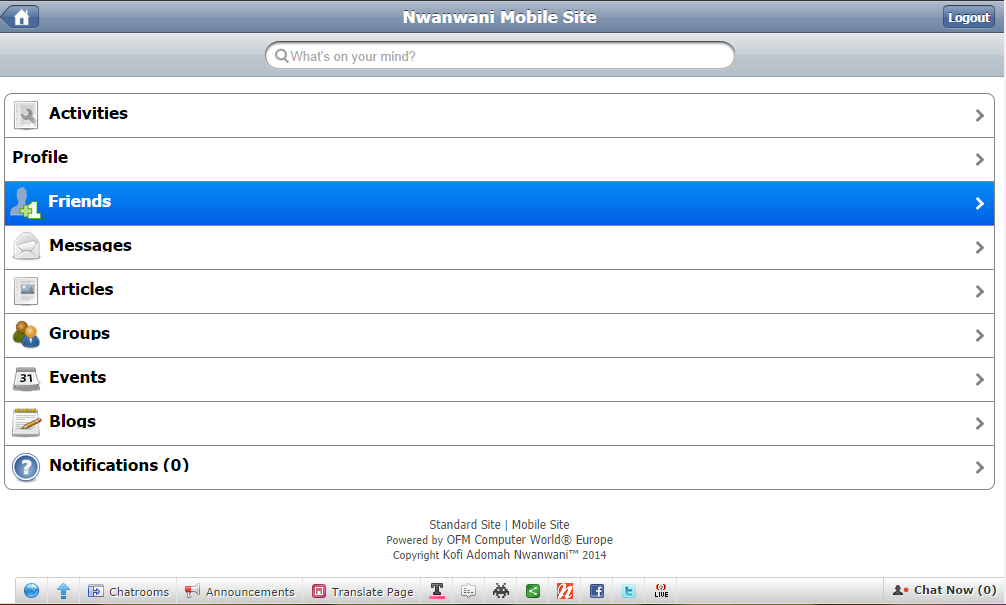Open Announcements from the bottom bar

(239, 592)
